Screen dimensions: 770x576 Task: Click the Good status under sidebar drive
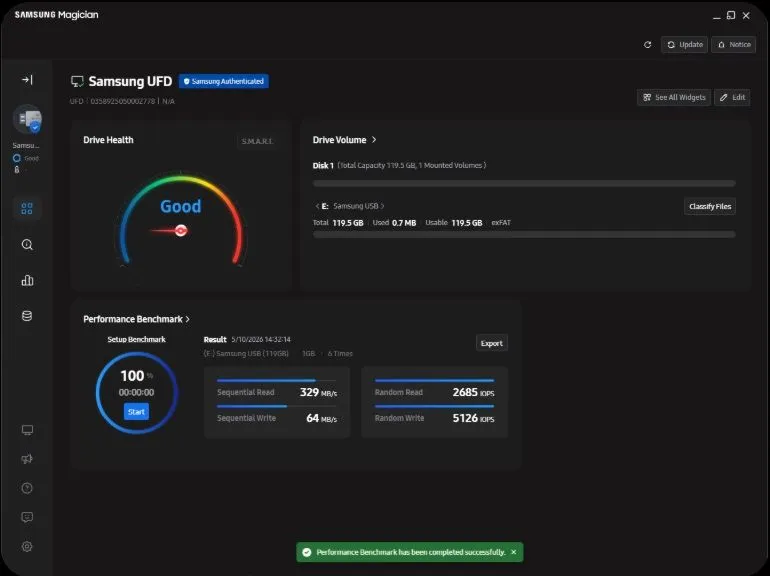(x=26, y=158)
